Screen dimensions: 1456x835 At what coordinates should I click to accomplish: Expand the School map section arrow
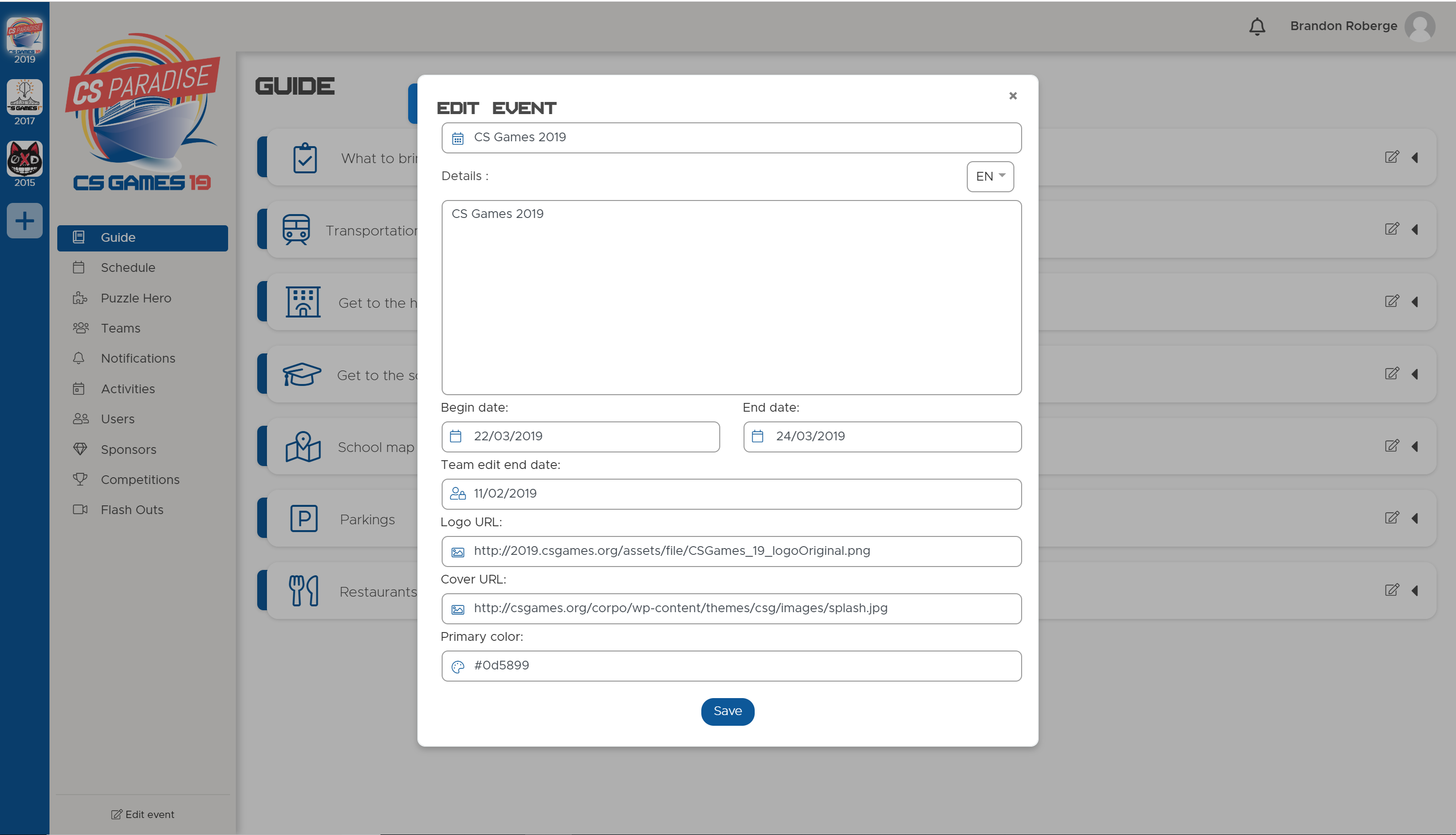[x=1415, y=447]
